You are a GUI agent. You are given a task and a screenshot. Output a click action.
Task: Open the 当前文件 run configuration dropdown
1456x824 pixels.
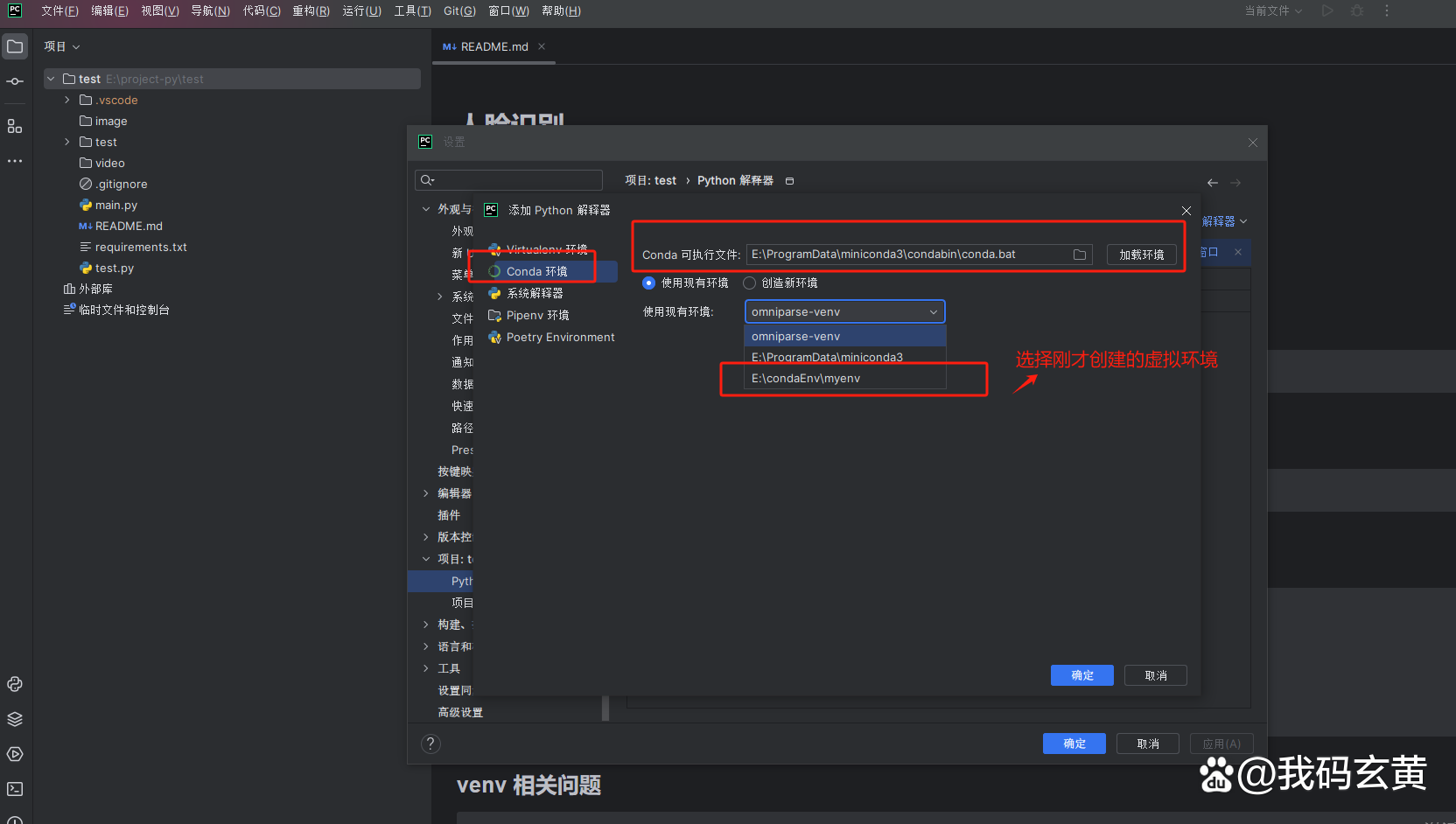(x=1273, y=10)
